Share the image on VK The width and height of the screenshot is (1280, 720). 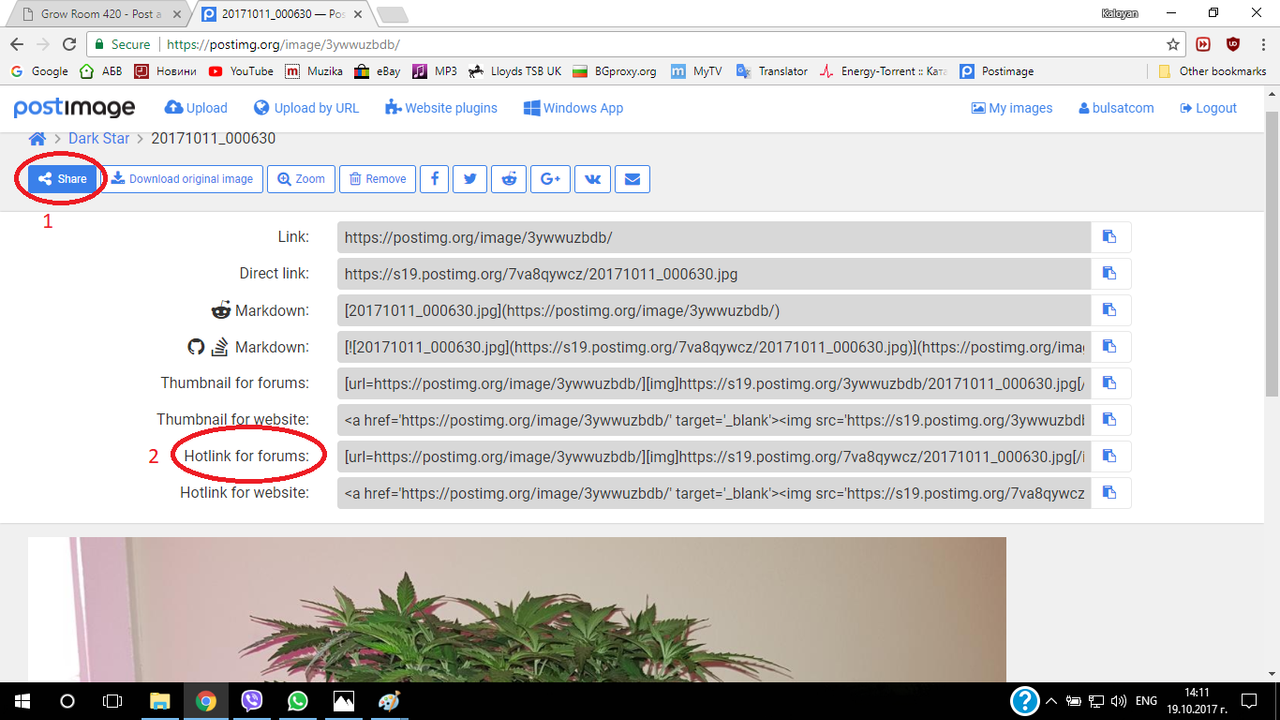pos(592,179)
